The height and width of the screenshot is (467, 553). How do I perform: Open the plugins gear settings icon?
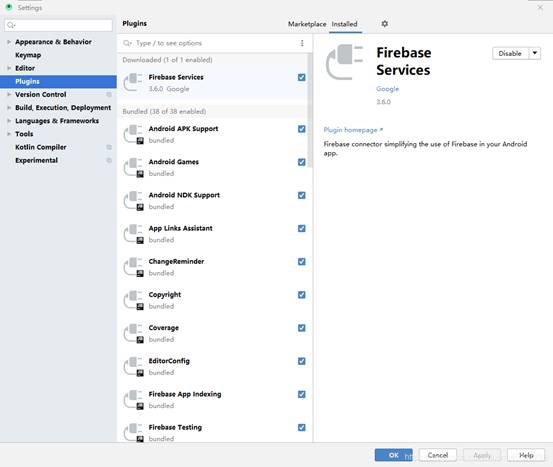[385, 24]
